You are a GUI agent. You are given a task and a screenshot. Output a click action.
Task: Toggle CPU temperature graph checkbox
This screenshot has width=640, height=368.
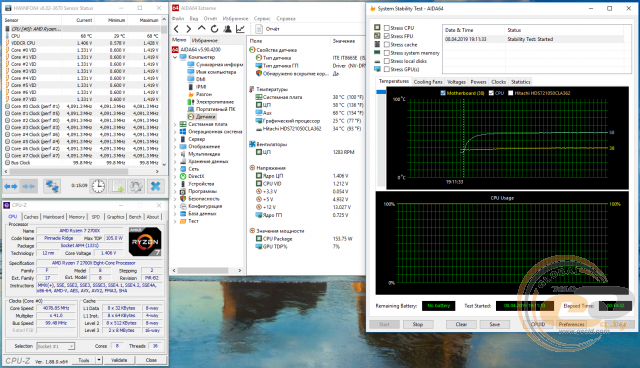click(x=491, y=93)
